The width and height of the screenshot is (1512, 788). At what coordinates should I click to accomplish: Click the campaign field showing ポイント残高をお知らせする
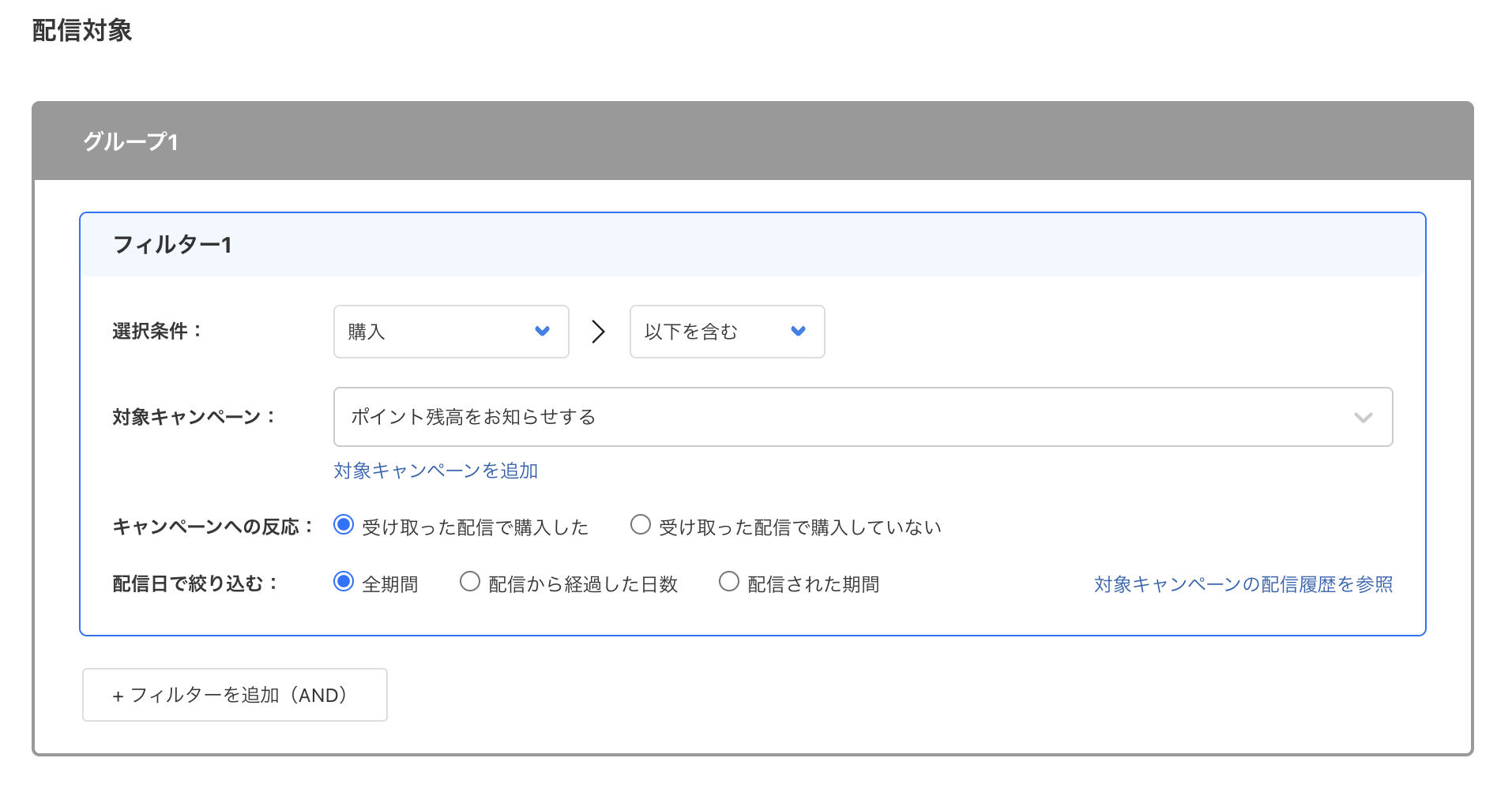coord(861,417)
